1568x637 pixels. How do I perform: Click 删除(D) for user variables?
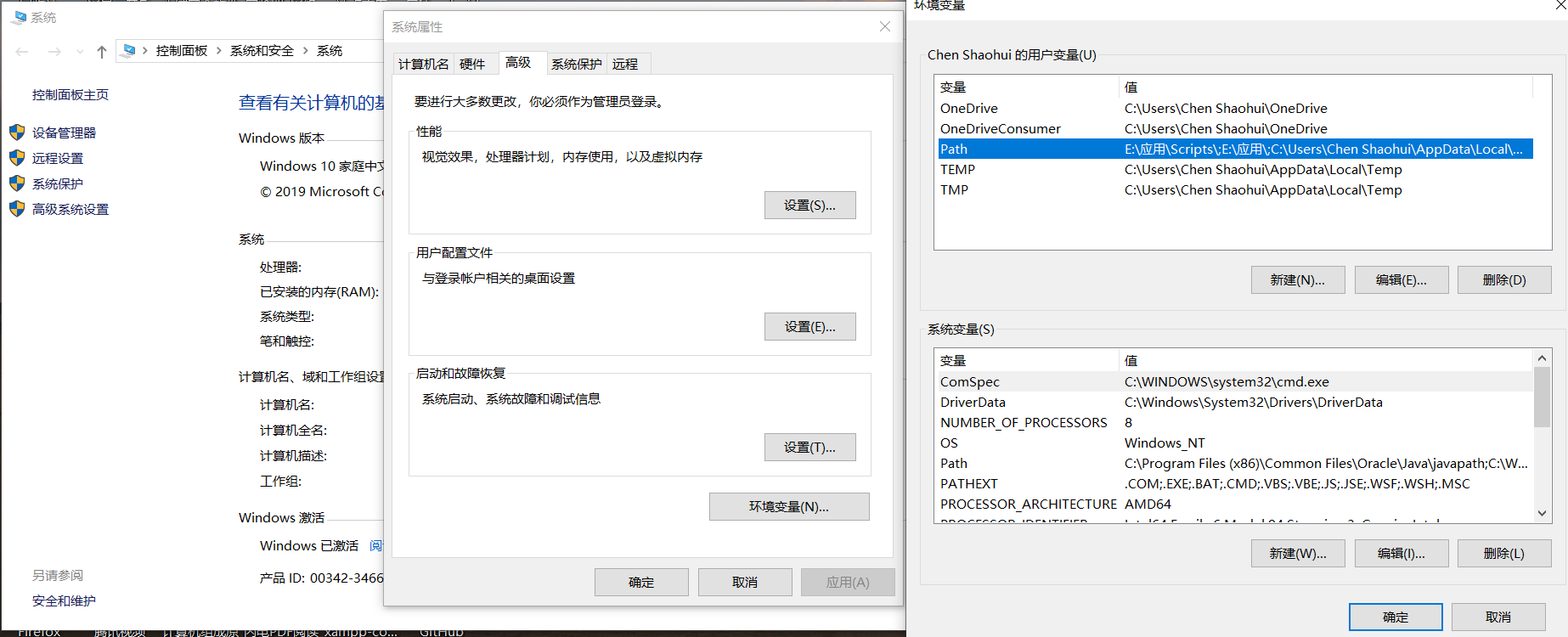[x=1504, y=279]
